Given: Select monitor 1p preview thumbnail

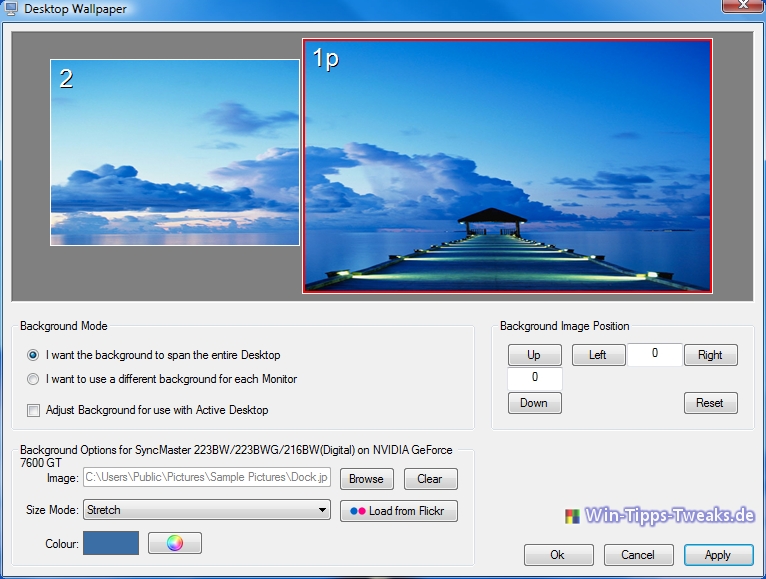Looking at the screenshot, I should (x=507, y=166).
